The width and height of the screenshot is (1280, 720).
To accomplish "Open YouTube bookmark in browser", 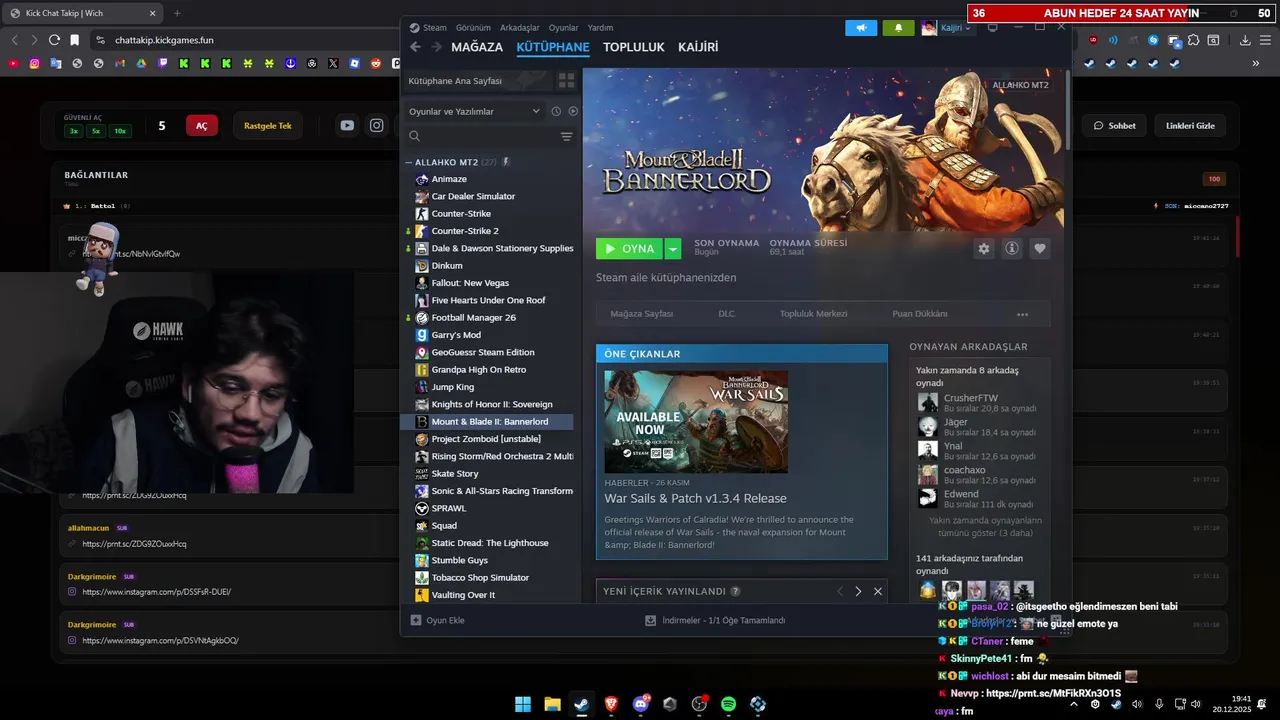I will [12, 63].
